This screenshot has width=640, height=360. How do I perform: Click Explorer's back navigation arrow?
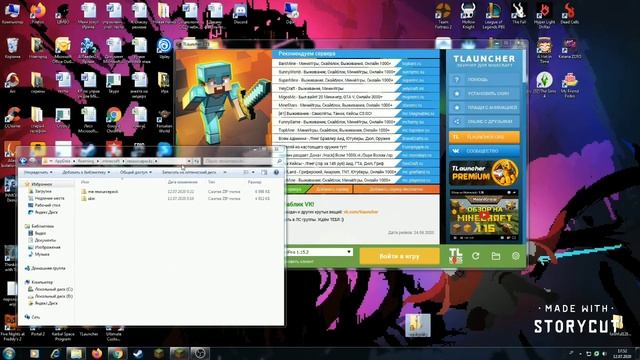(23, 161)
